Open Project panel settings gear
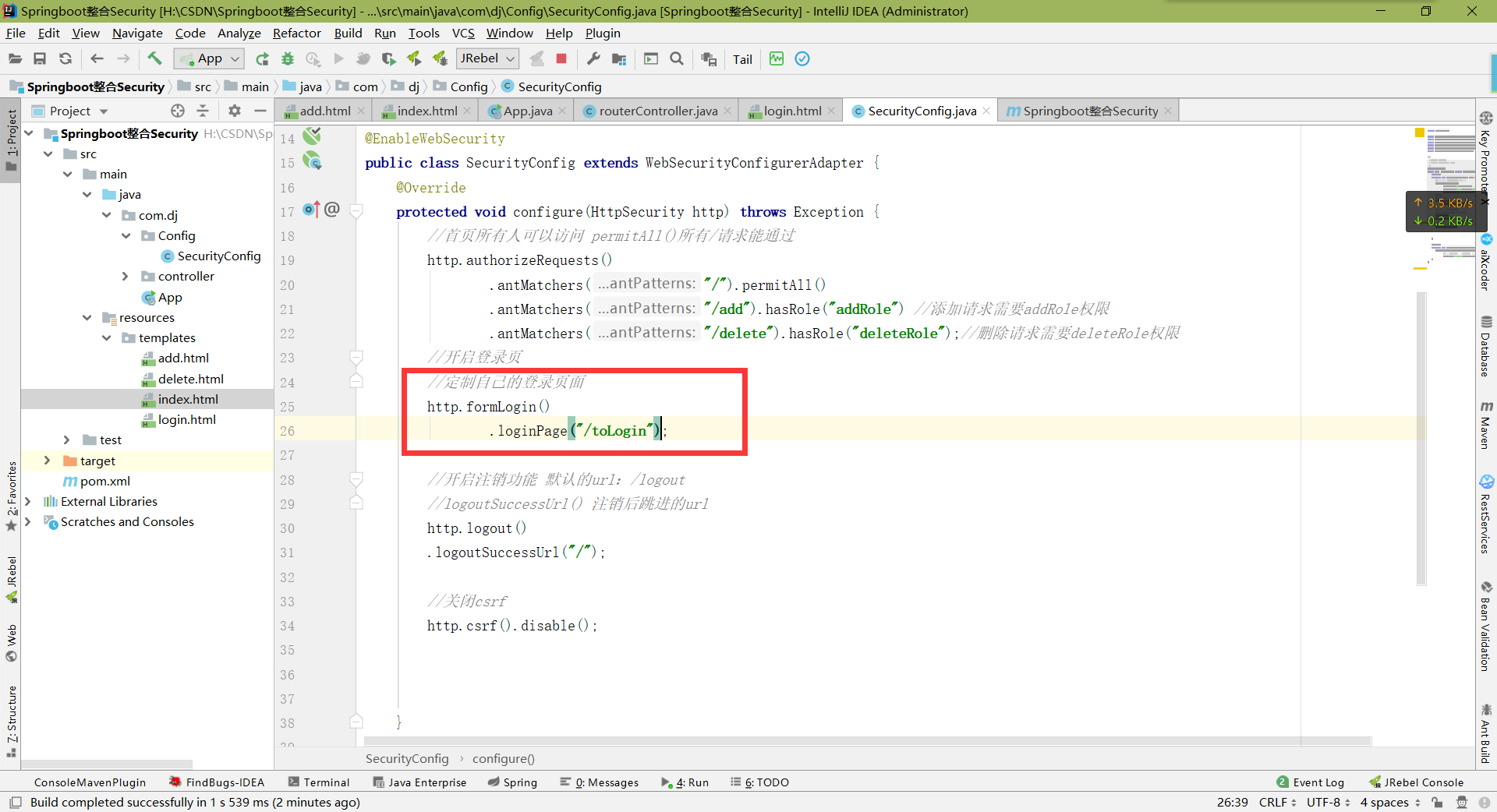Viewport: 1497px width, 812px height. (x=235, y=111)
